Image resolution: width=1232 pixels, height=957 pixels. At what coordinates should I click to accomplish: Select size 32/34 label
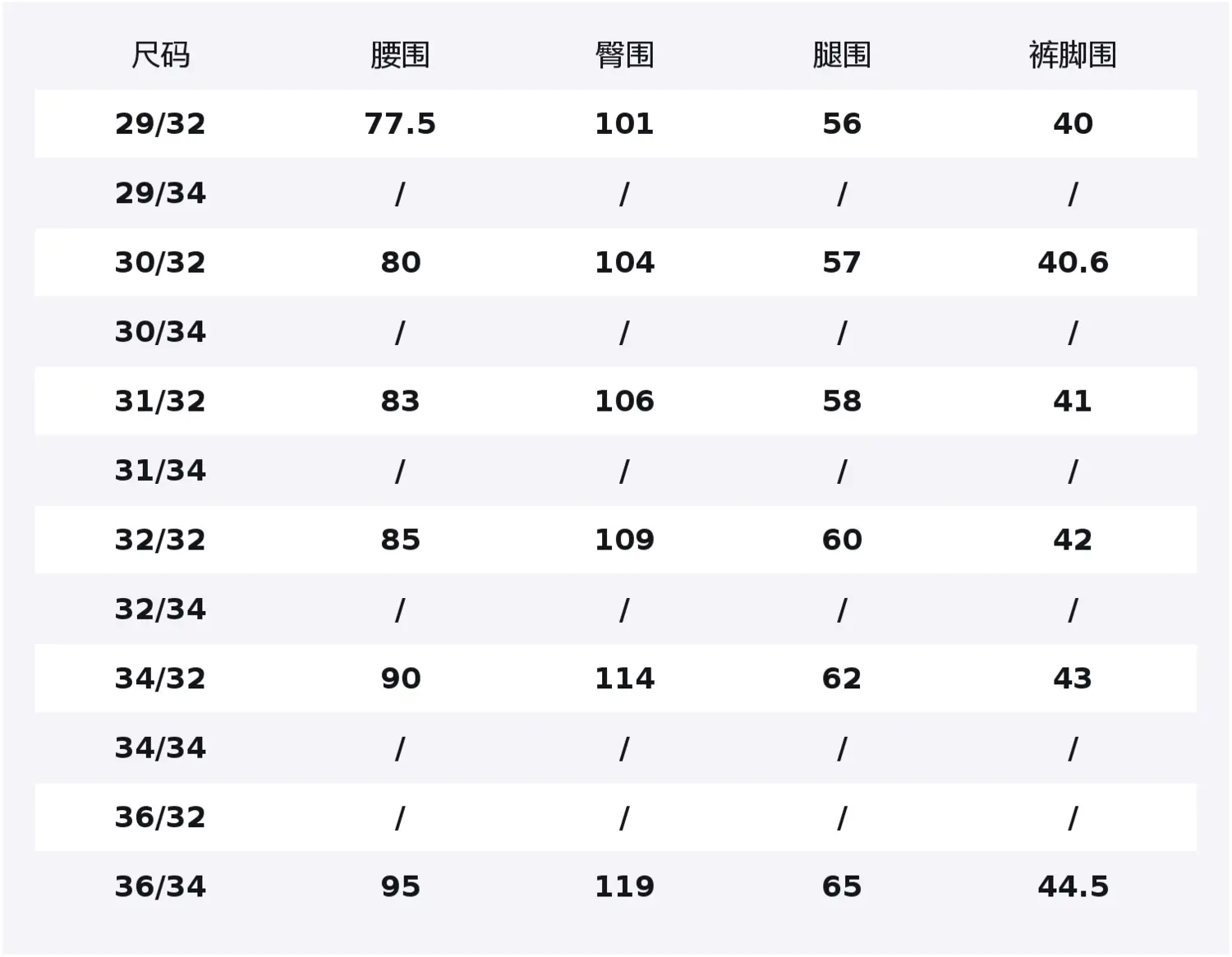click(160, 610)
